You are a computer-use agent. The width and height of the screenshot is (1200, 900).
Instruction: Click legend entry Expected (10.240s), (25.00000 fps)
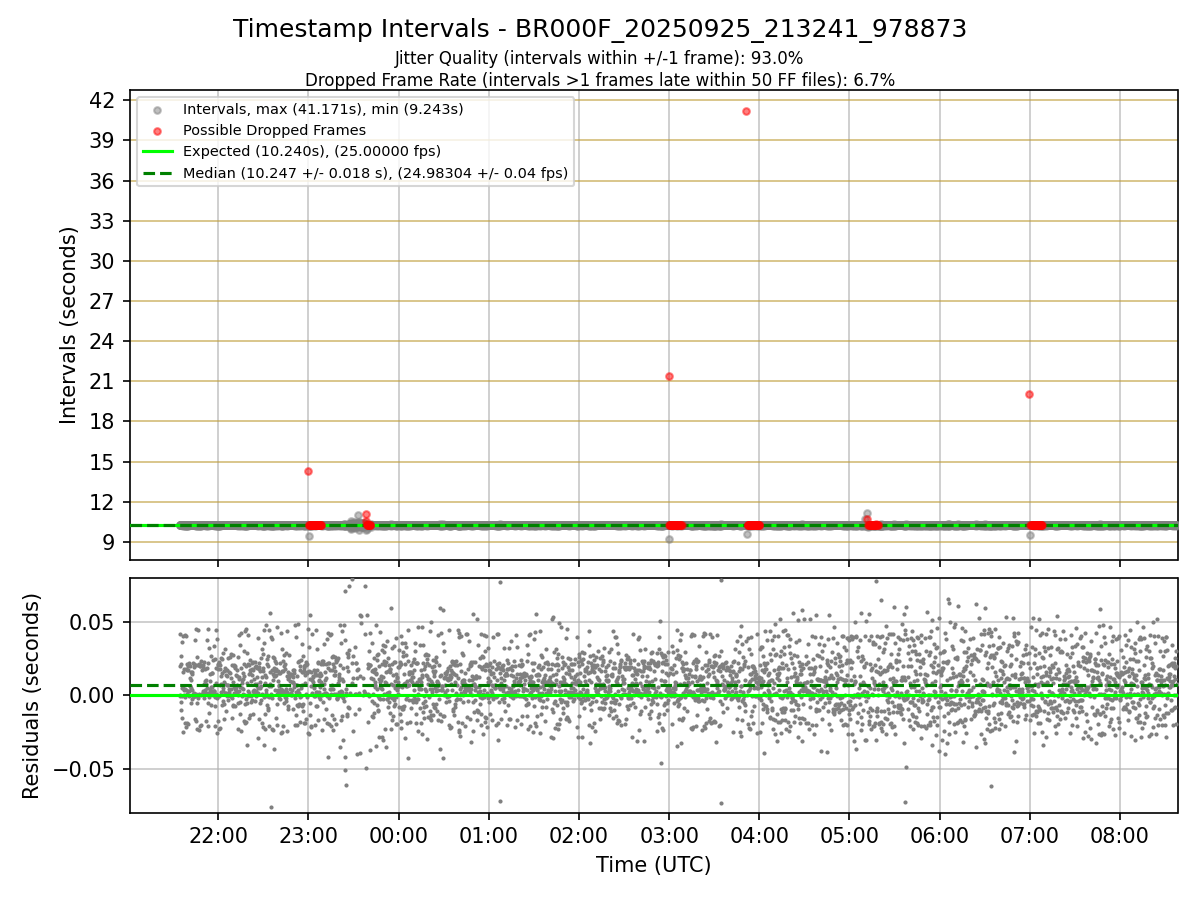pos(311,151)
